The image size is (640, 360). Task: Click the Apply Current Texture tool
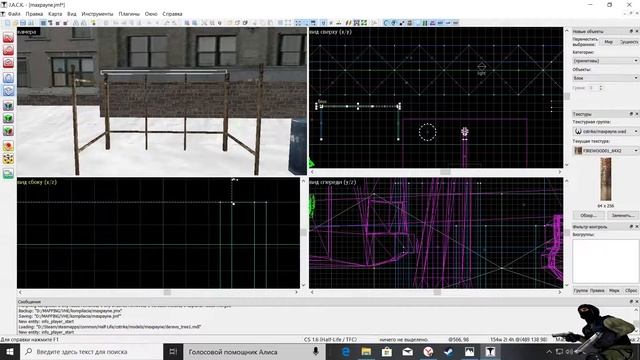(x=8, y=118)
